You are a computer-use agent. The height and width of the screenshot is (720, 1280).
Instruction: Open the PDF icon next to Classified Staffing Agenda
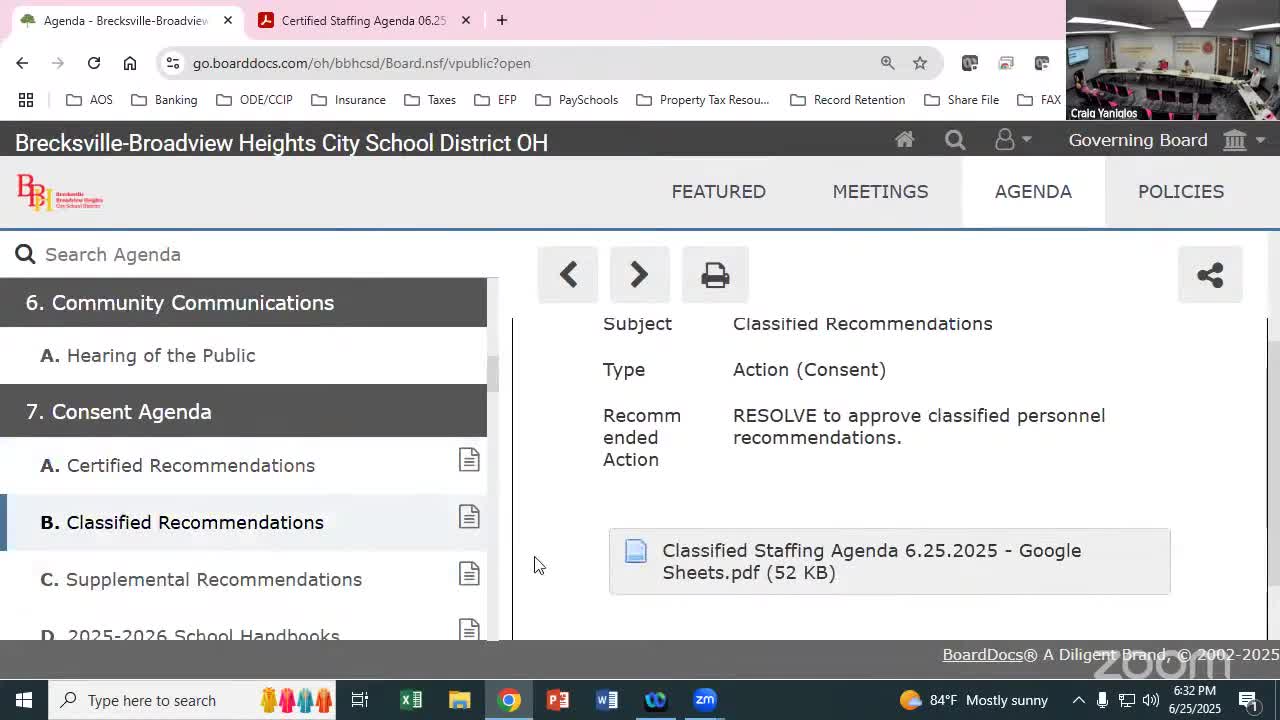[636, 550]
